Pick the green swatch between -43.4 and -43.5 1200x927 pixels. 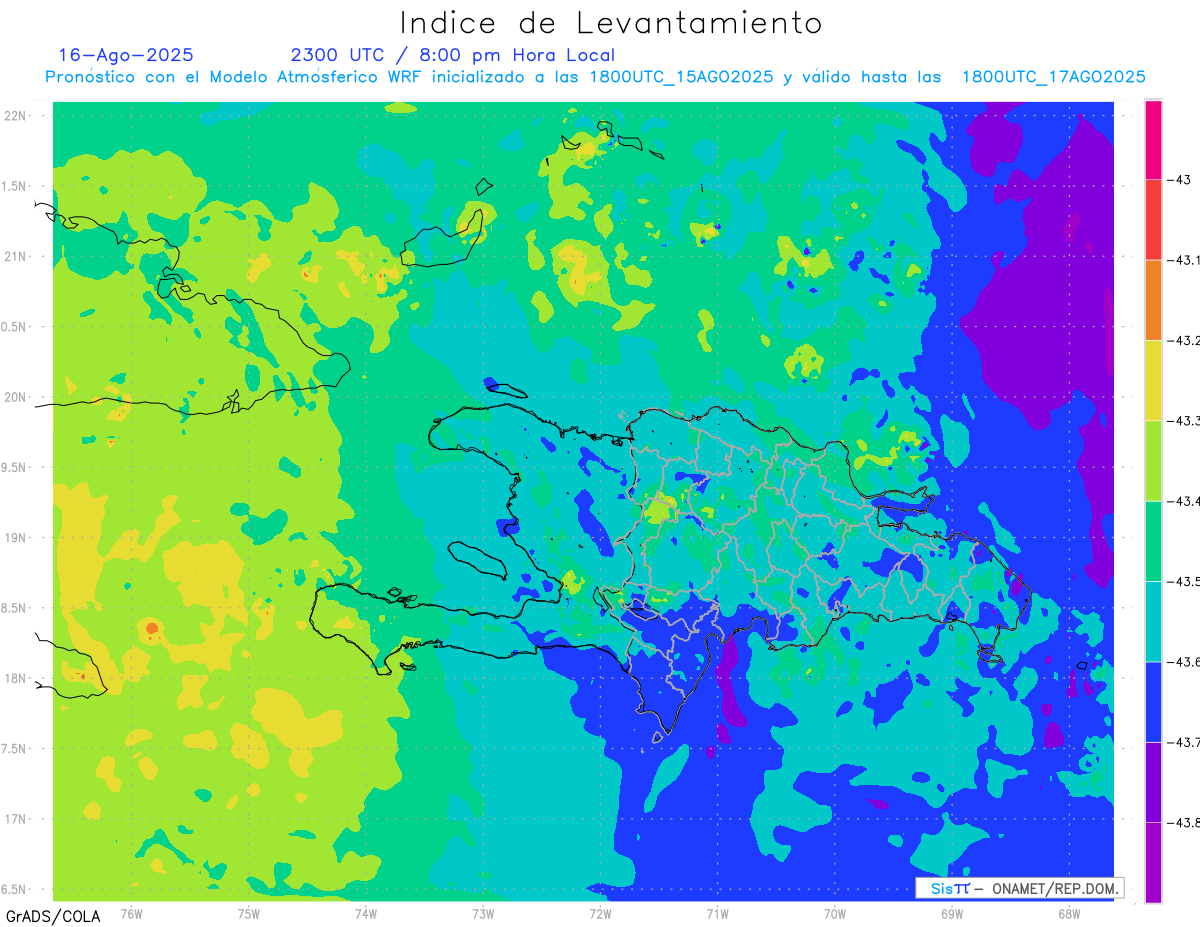tap(1153, 540)
